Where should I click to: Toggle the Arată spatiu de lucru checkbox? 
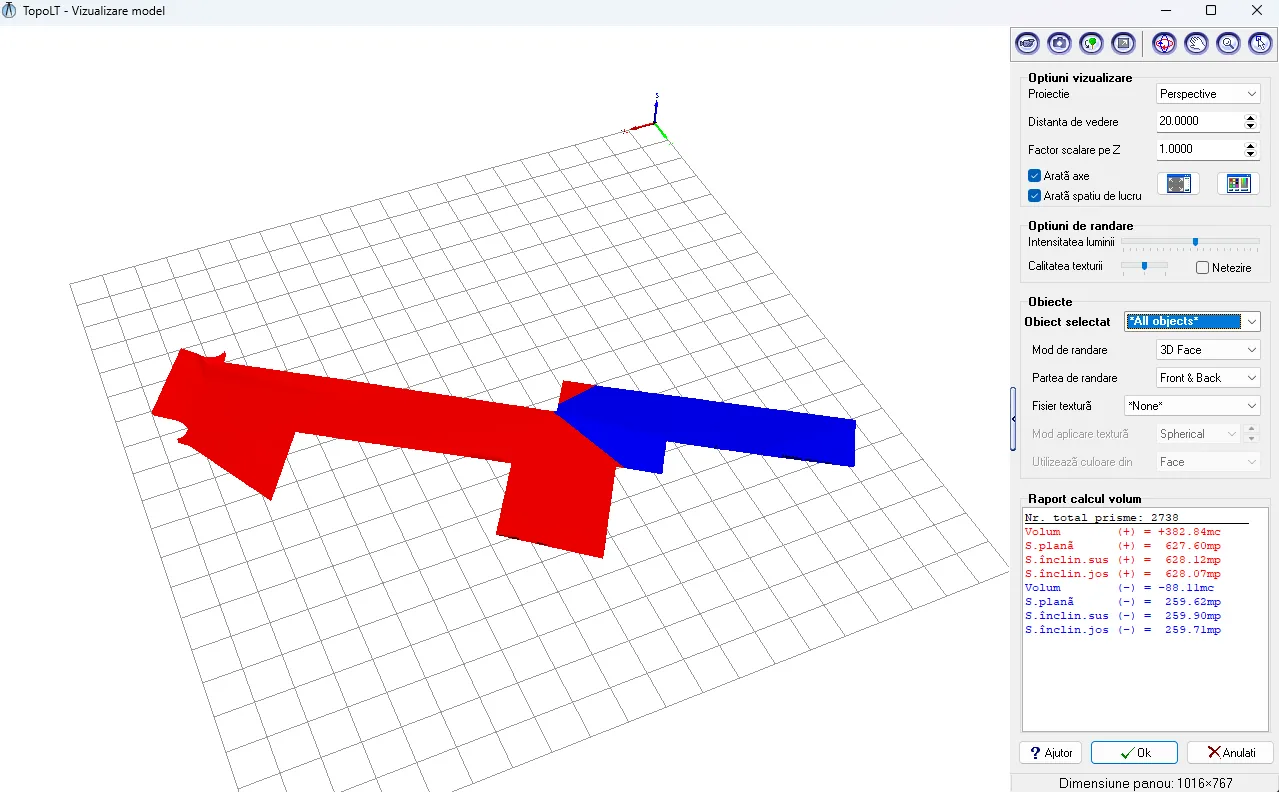pos(1035,196)
